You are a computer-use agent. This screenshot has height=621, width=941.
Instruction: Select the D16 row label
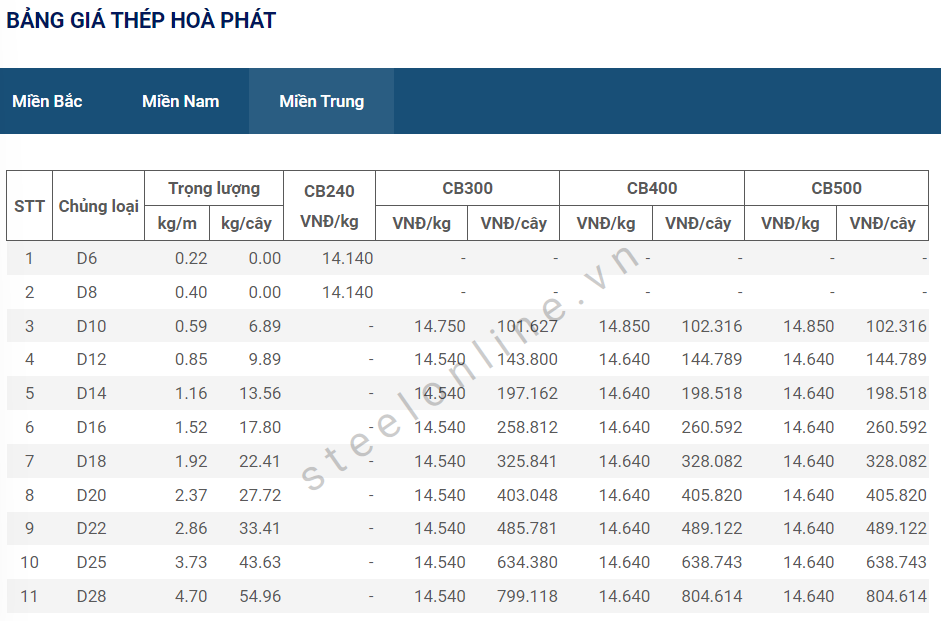click(x=91, y=427)
